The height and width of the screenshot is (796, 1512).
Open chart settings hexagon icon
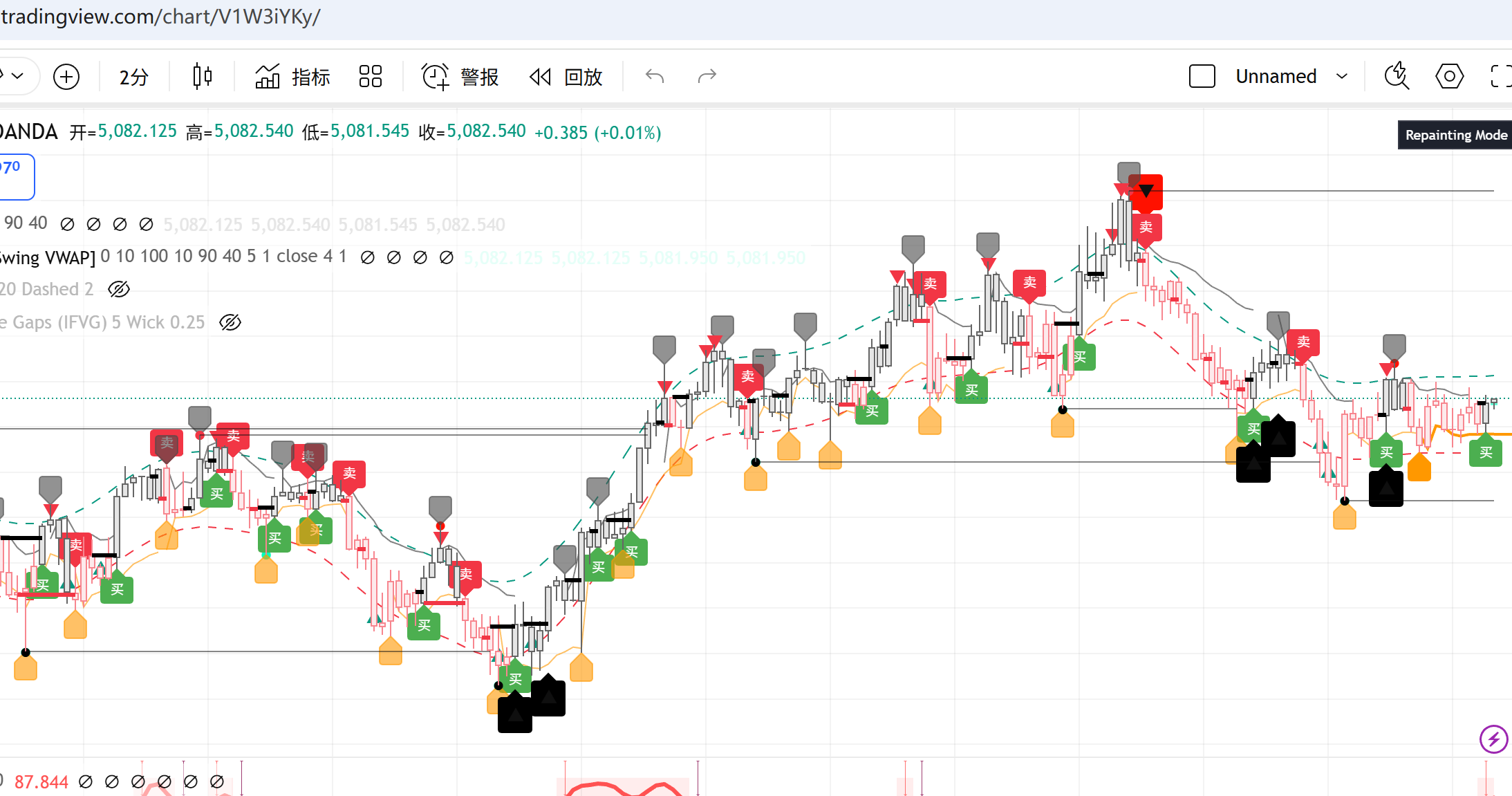point(1449,76)
